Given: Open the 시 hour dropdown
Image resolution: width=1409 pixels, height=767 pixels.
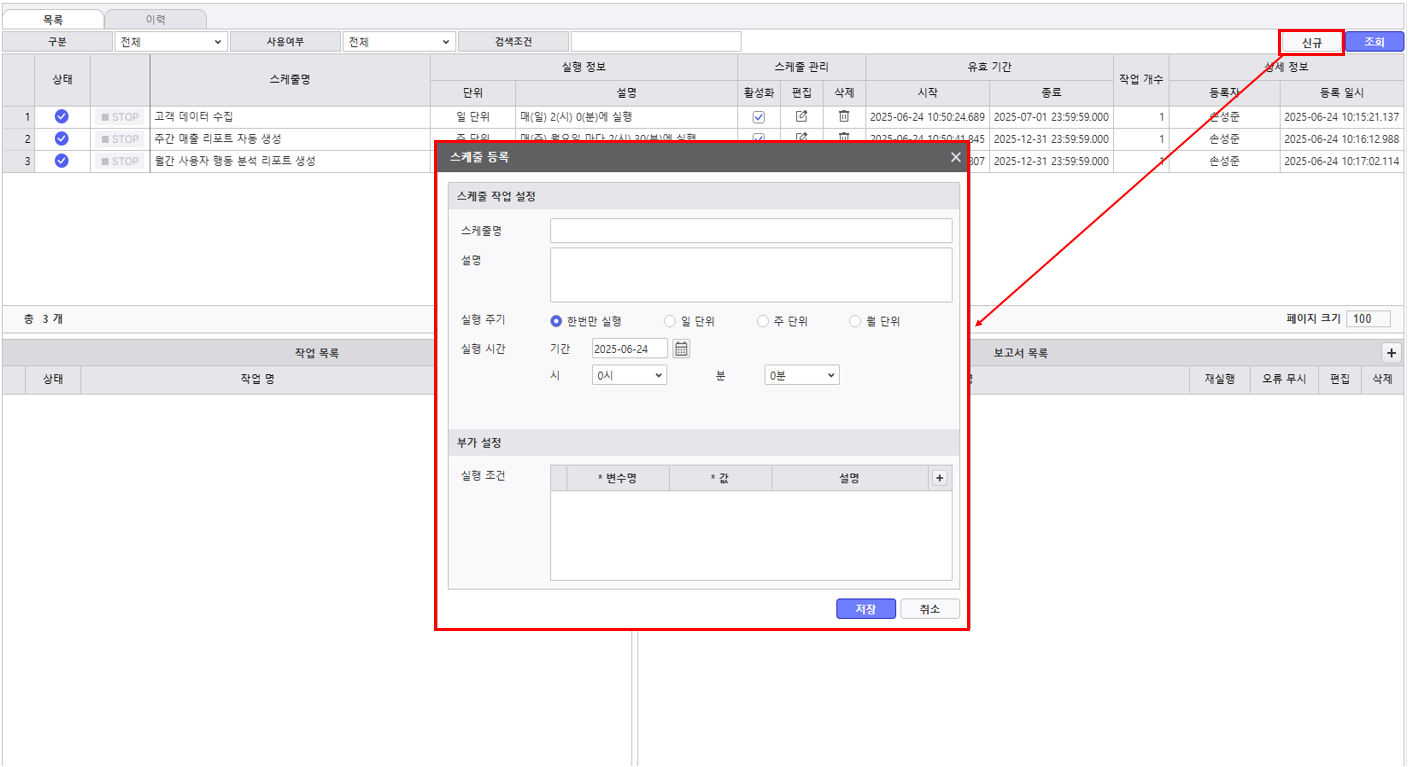Looking at the screenshot, I should pyautogui.click(x=629, y=375).
